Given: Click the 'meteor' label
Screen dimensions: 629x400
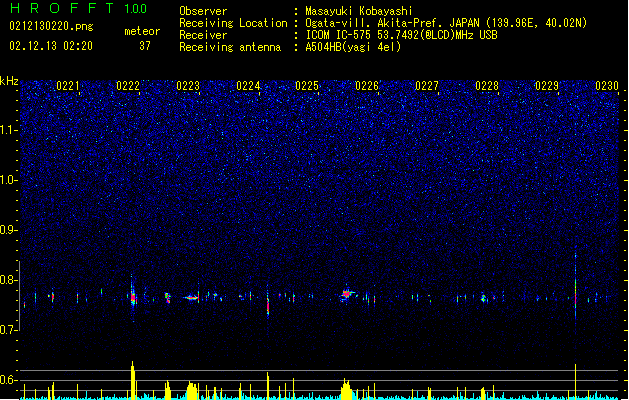Looking at the screenshot, I should [142, 31].
